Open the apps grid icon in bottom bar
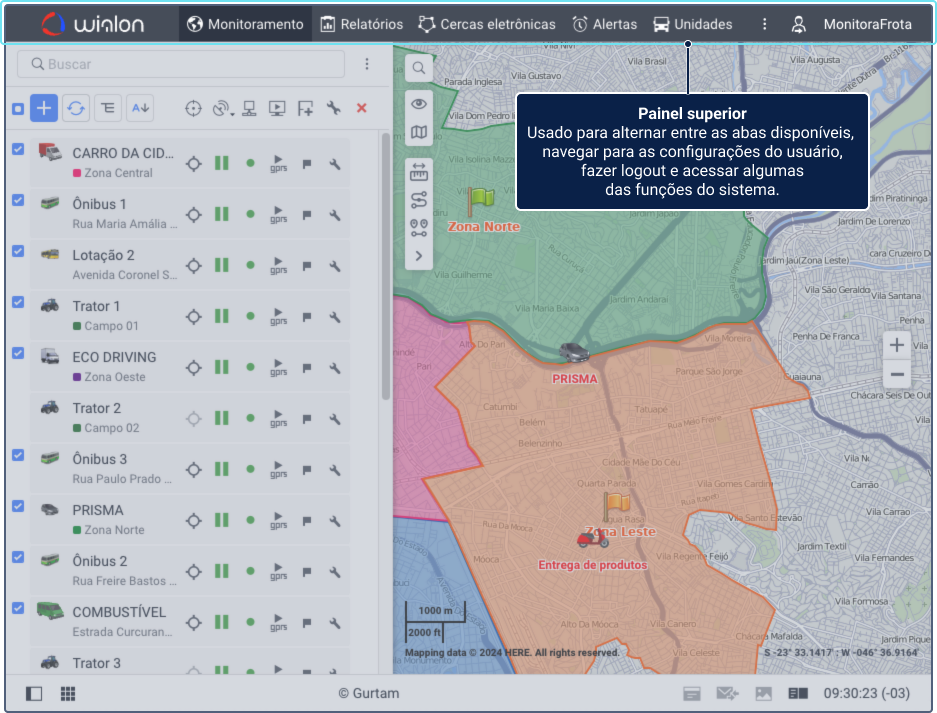Screen dimensions: 937x713 (x=68, y=693)
